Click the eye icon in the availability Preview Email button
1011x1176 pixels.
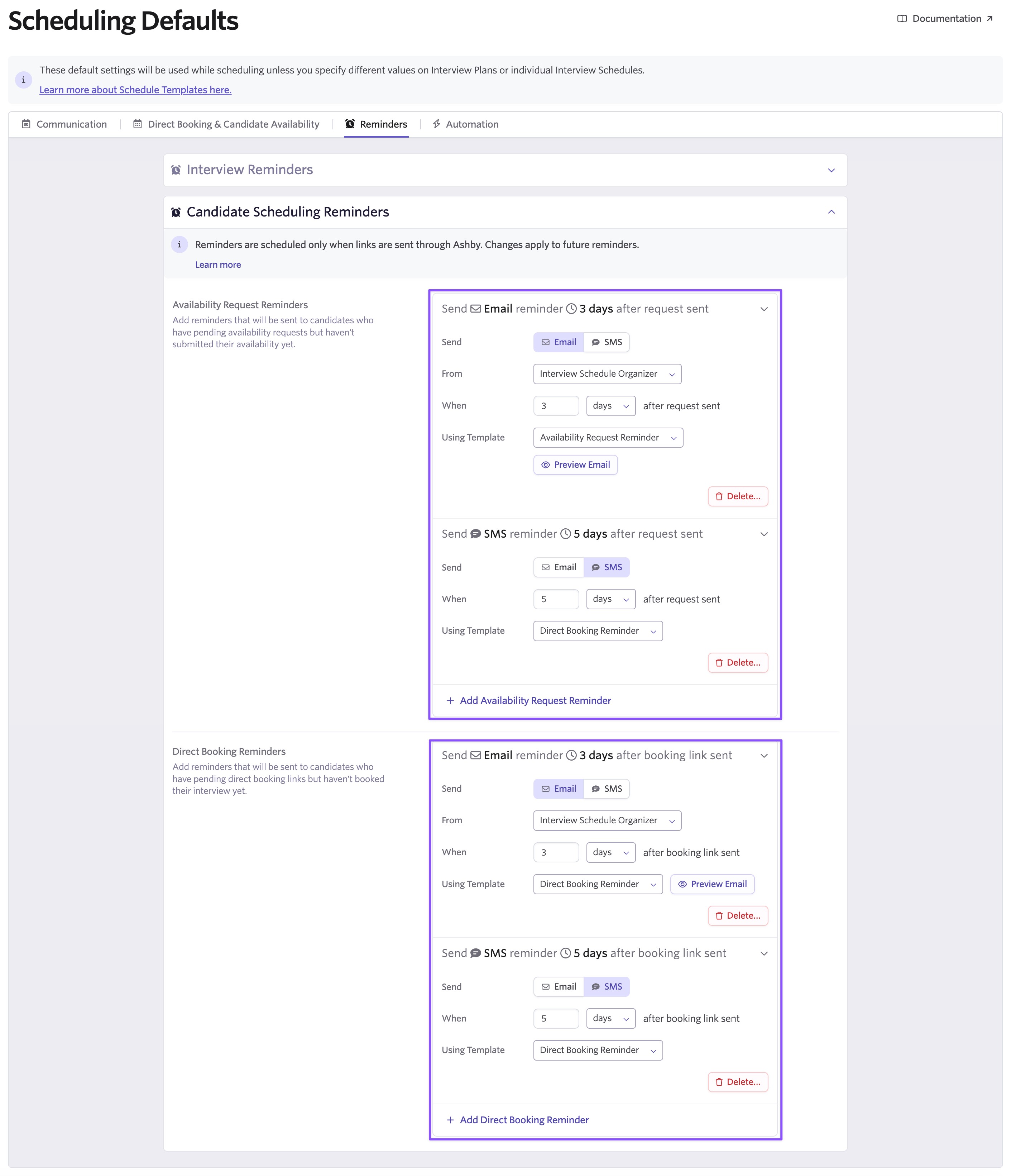545,465
